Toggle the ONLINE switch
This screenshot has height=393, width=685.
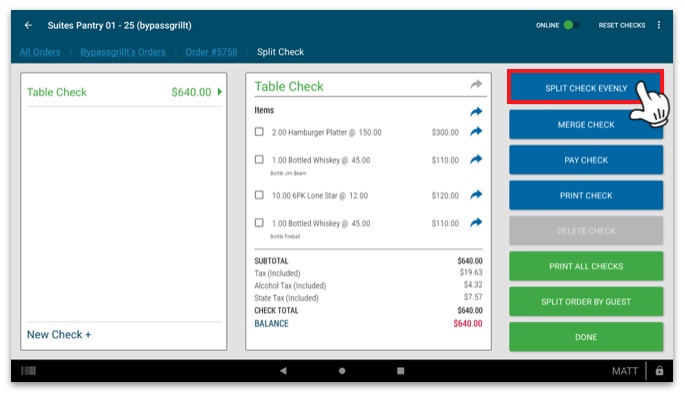(571, 25)
